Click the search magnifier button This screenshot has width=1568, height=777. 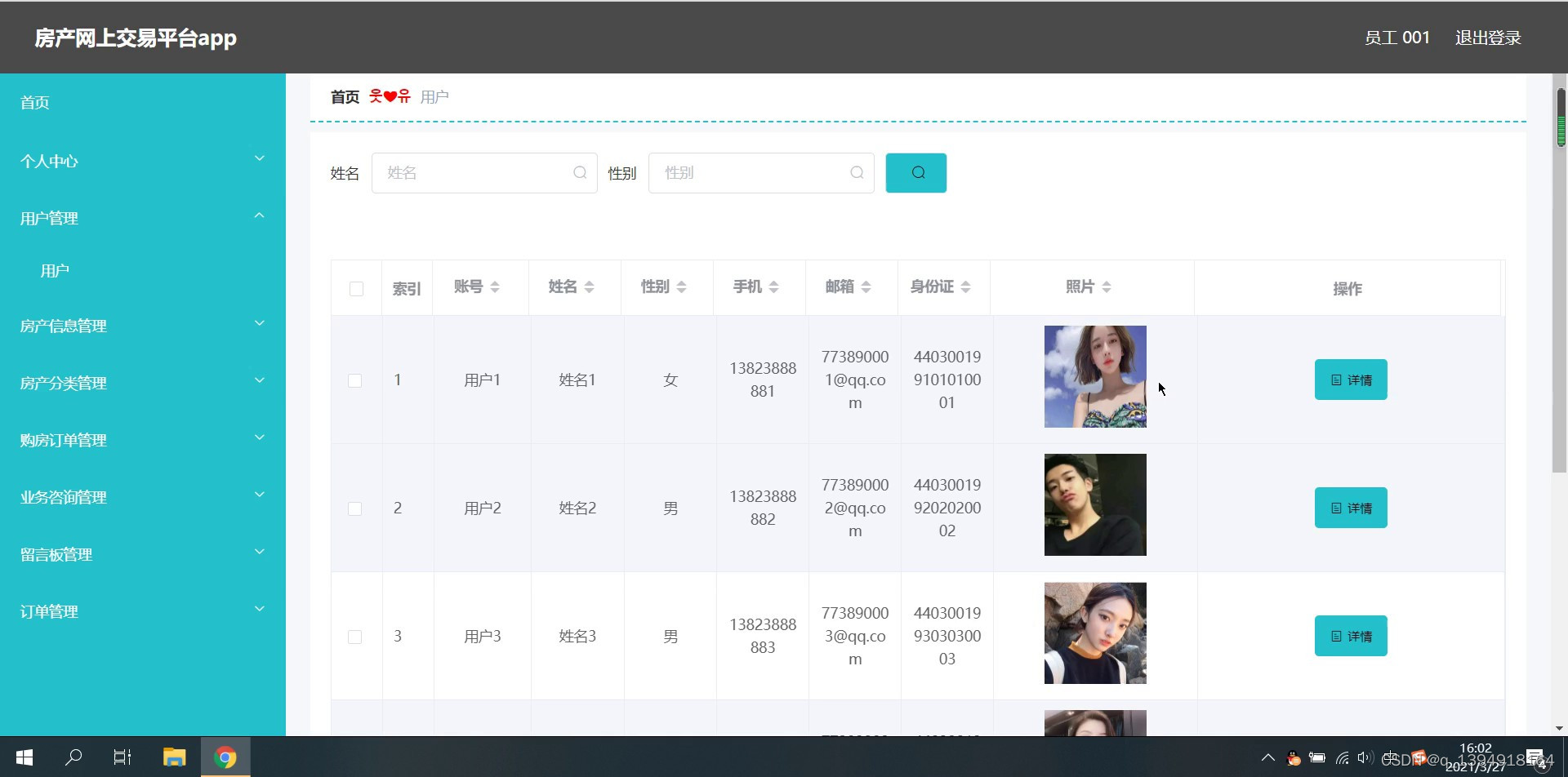(x=916, y=173)
